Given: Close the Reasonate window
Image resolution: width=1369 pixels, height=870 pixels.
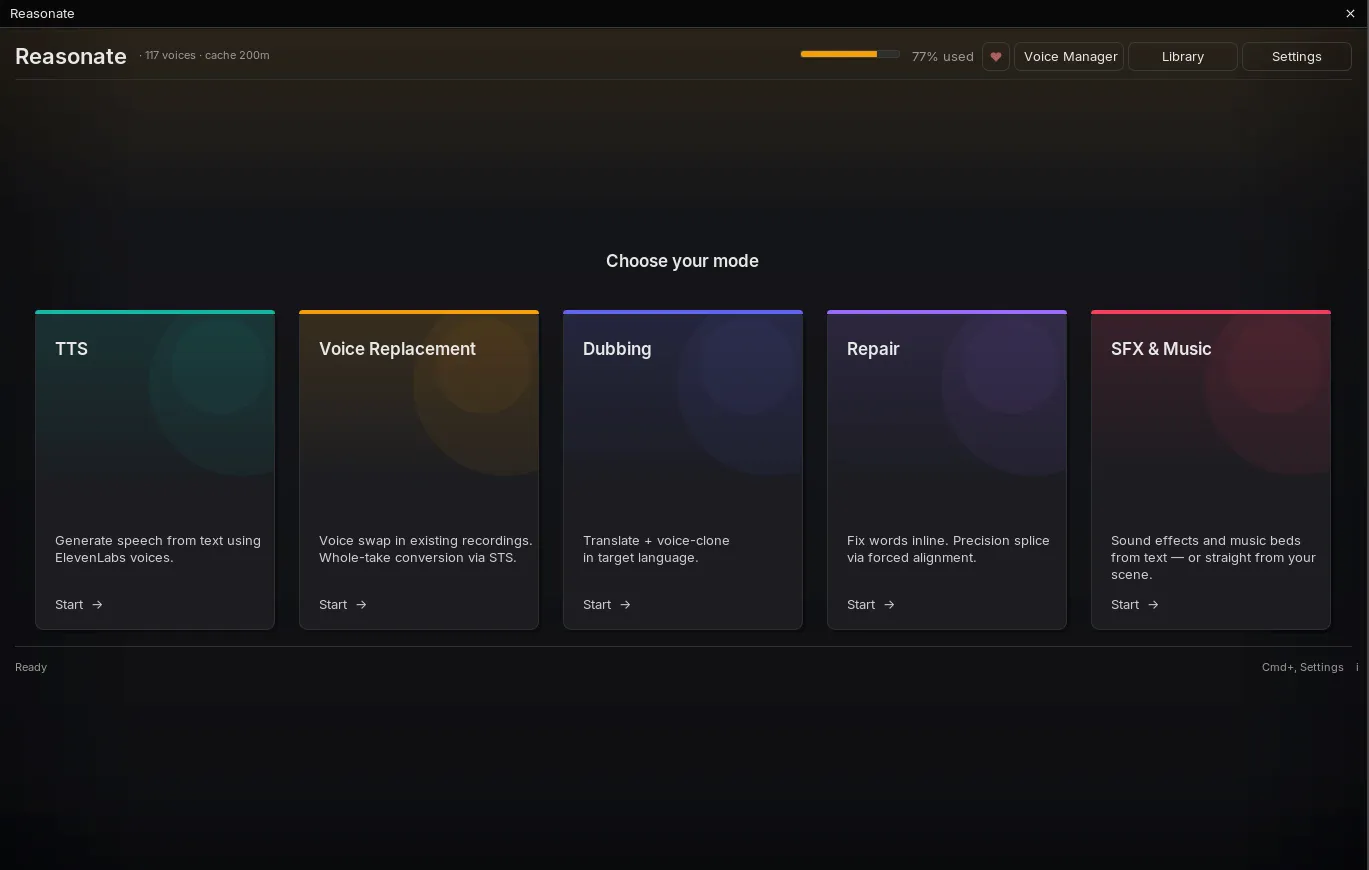Looking at the screenshot, I should 1350,13.
